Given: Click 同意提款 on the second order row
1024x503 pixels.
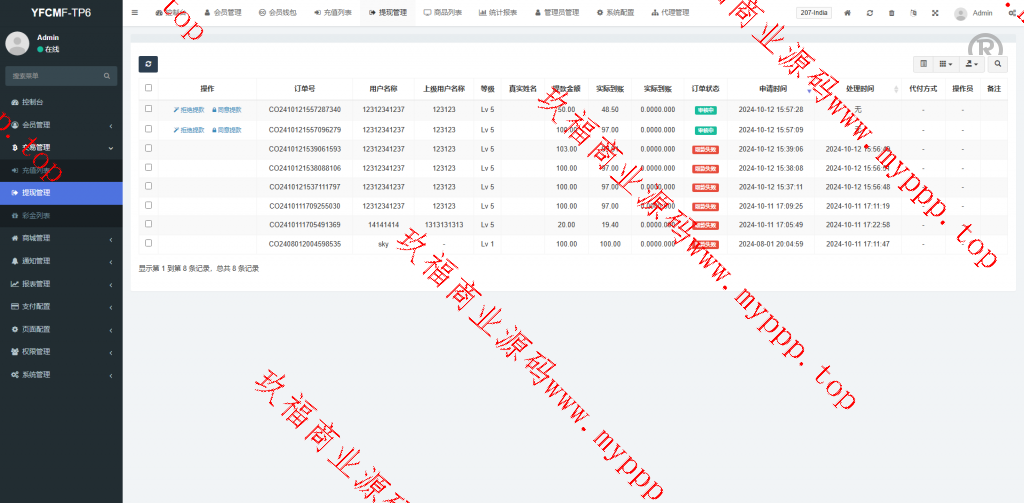Looking at the screenshot, I should tap(226, 130).
